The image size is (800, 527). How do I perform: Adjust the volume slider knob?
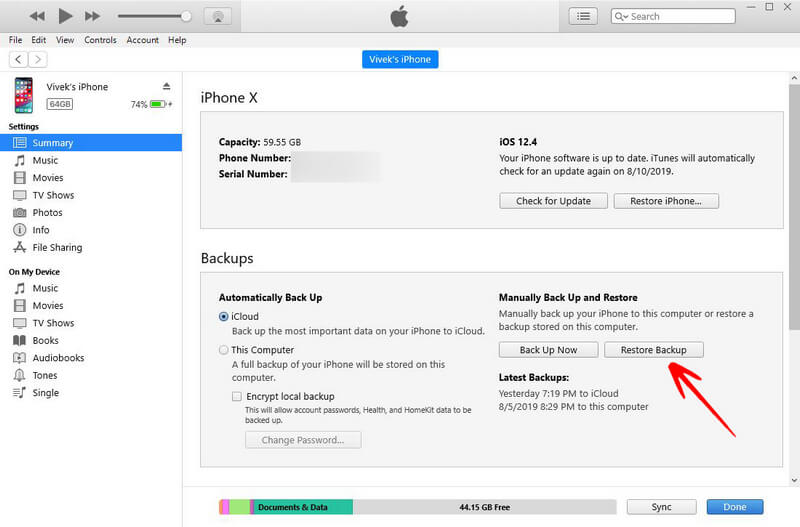tap(186, 16)
